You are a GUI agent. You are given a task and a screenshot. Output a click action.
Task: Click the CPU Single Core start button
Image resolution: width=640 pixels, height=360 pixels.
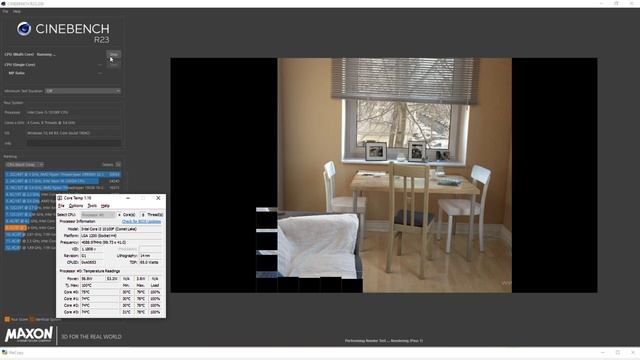[114, 64]
